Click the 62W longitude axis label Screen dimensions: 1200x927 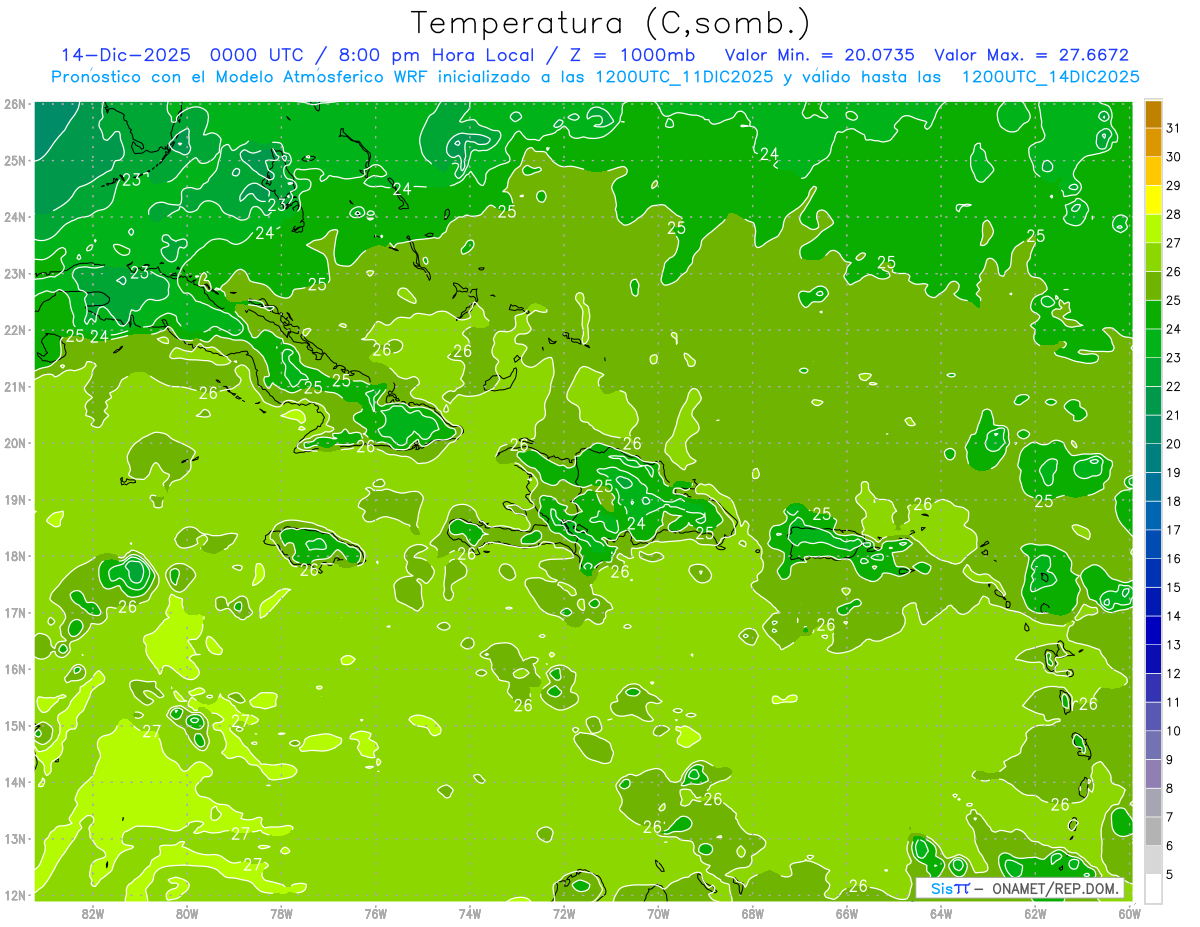(1035, 913)
